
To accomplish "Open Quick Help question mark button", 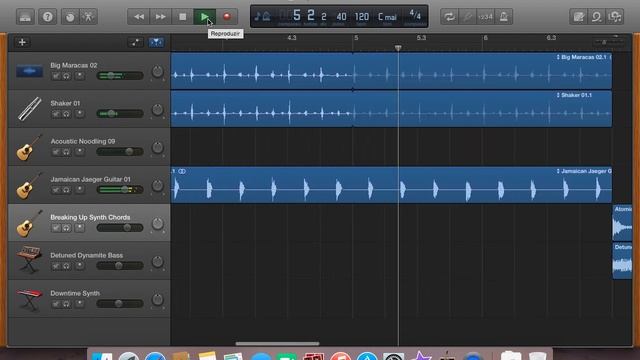I will (47, 17).
